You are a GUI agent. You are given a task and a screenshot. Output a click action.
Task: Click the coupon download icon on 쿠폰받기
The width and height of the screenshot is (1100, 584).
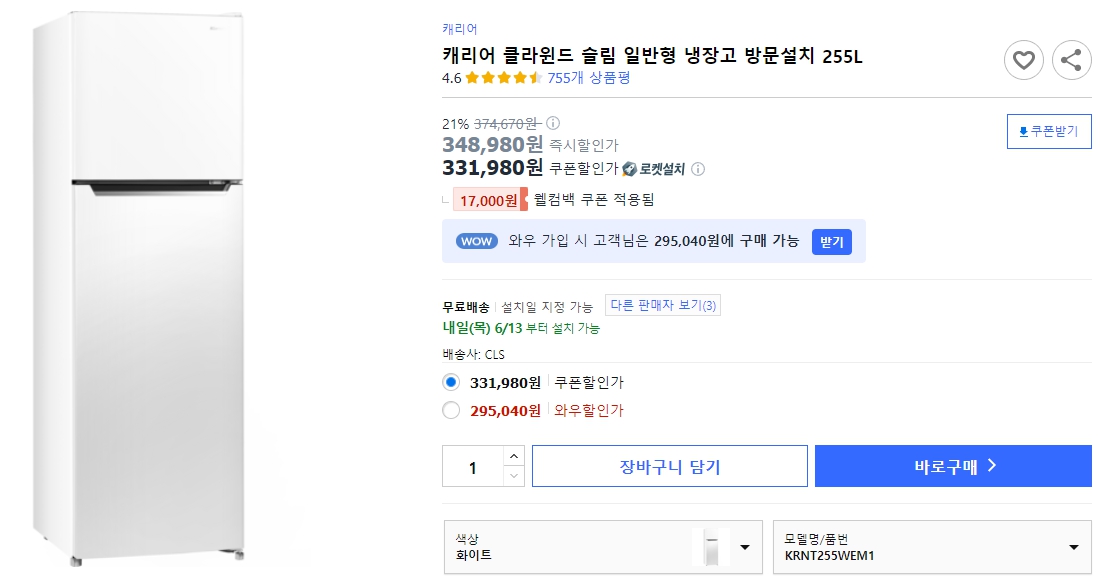(1022, 131)
